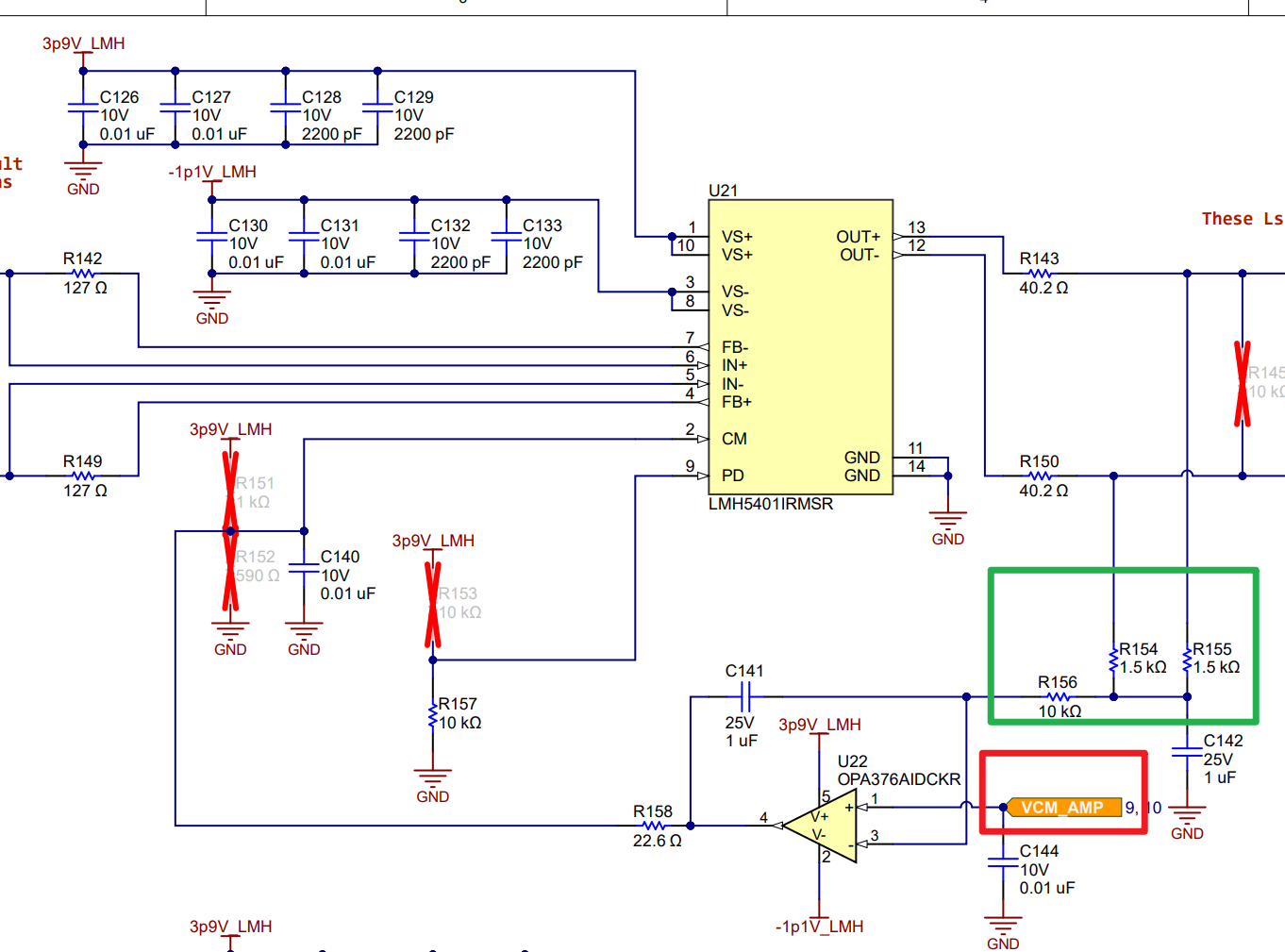
Task: Select capacitor C126 symbol
Action: click(83, 109)
